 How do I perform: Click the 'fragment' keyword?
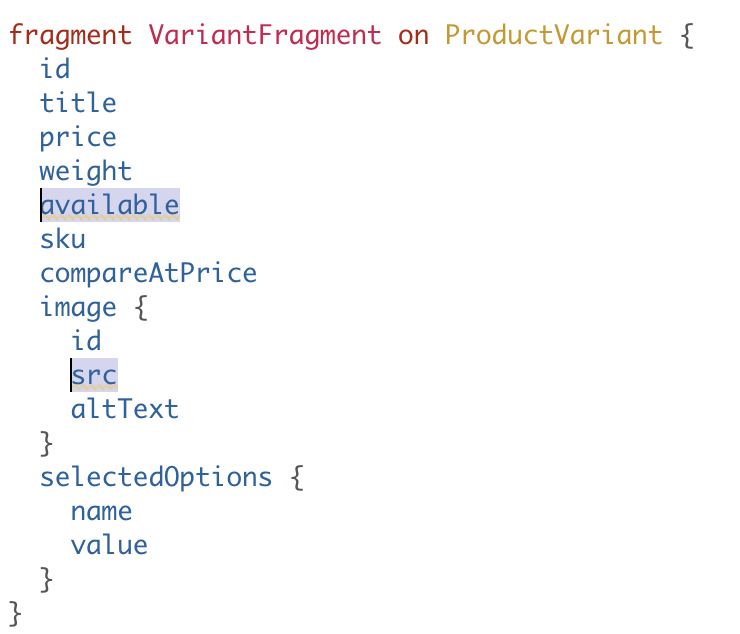click(x=70, y=37)
